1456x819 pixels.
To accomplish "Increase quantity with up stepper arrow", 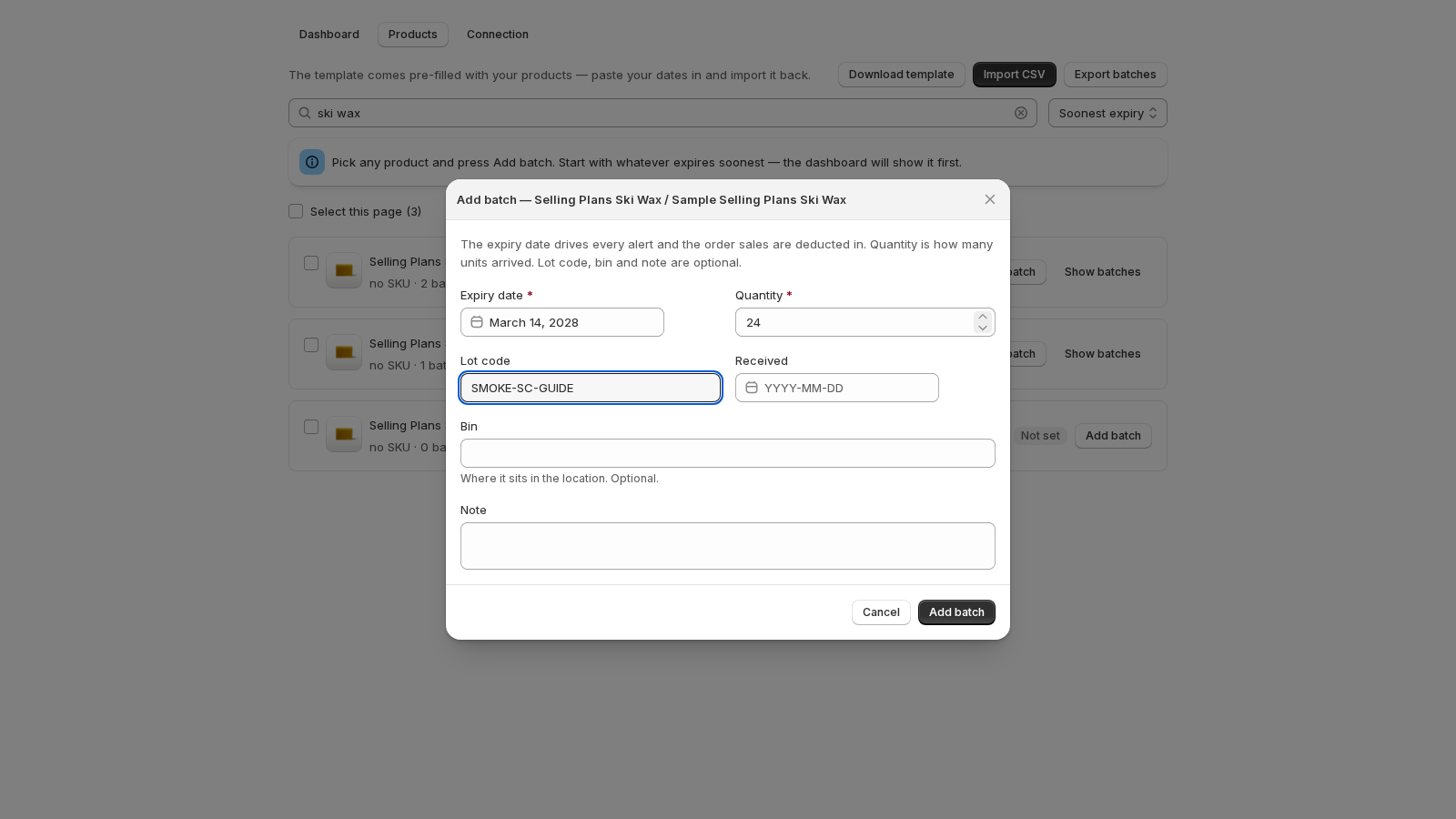I will (x=983, y=317).
